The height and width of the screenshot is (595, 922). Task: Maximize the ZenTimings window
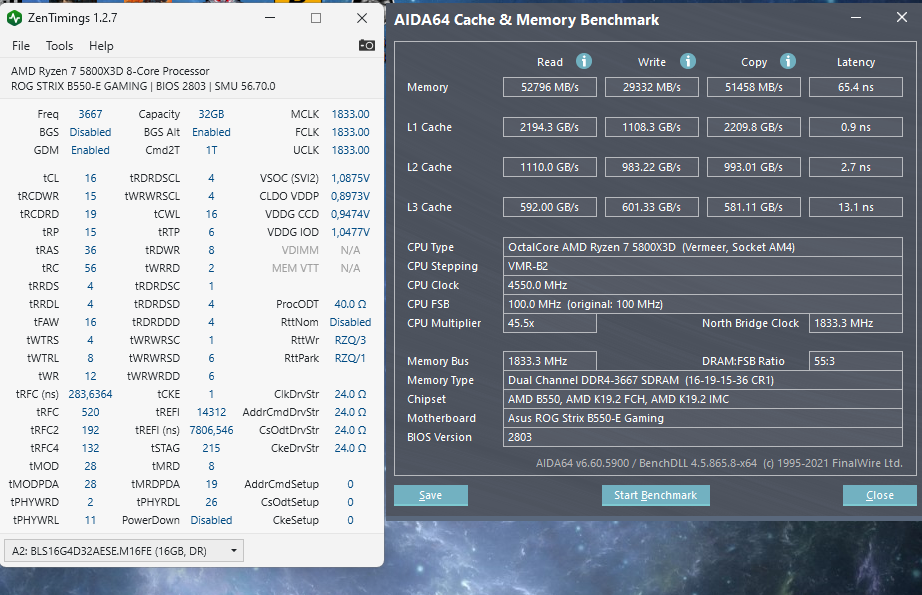316,18
